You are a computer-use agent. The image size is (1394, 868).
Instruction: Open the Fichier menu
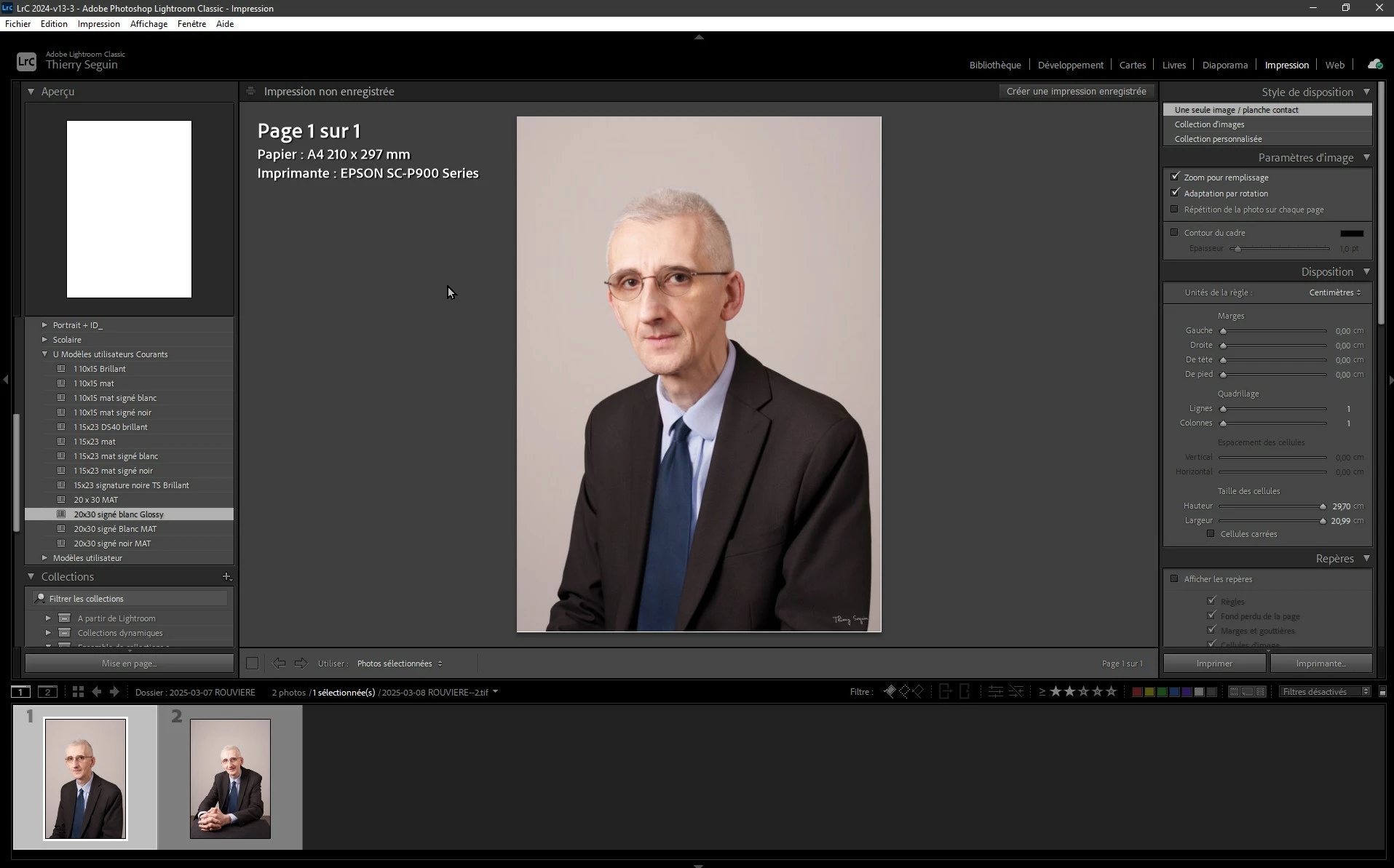pos(18,23)
